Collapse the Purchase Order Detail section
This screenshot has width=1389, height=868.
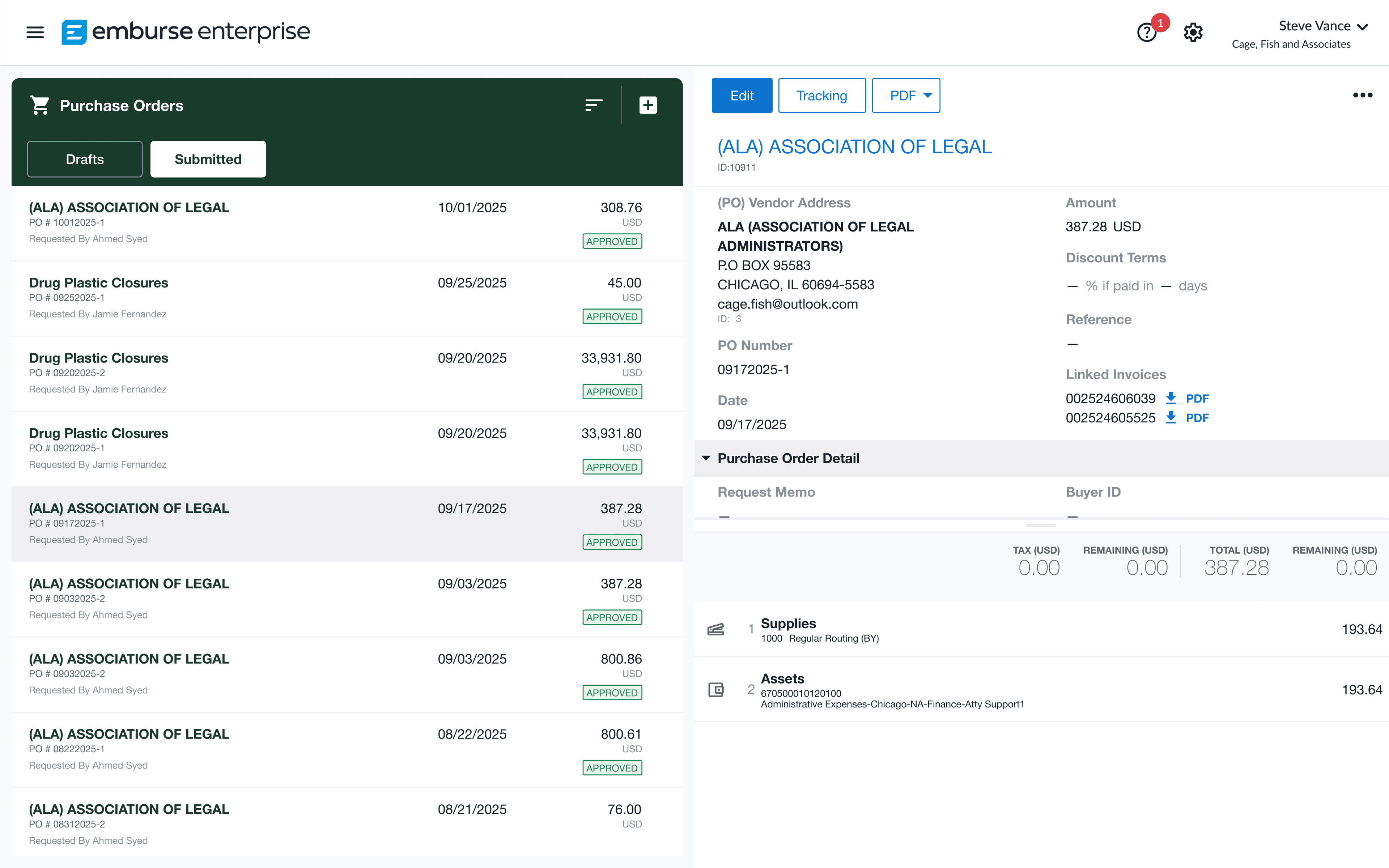(706, 458)
